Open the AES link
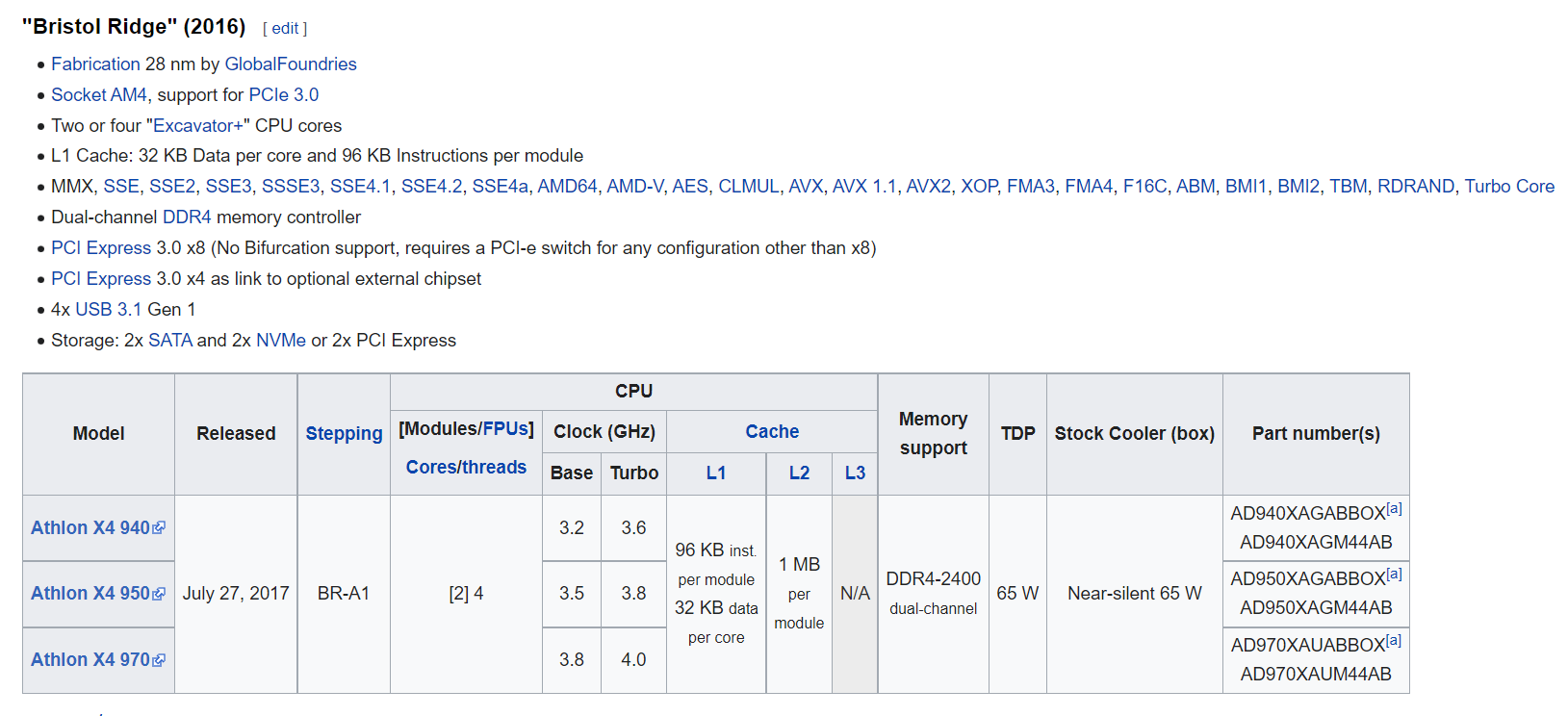The width and height of the screenshot is (1568, 716). (x=690, y=186)
